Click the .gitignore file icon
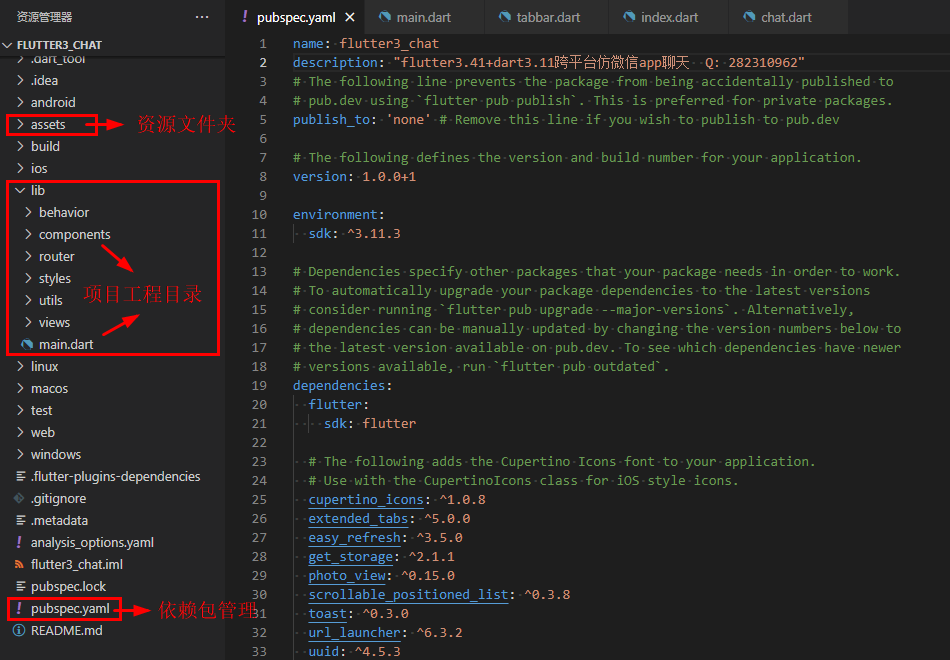 [x=19, y=498]
